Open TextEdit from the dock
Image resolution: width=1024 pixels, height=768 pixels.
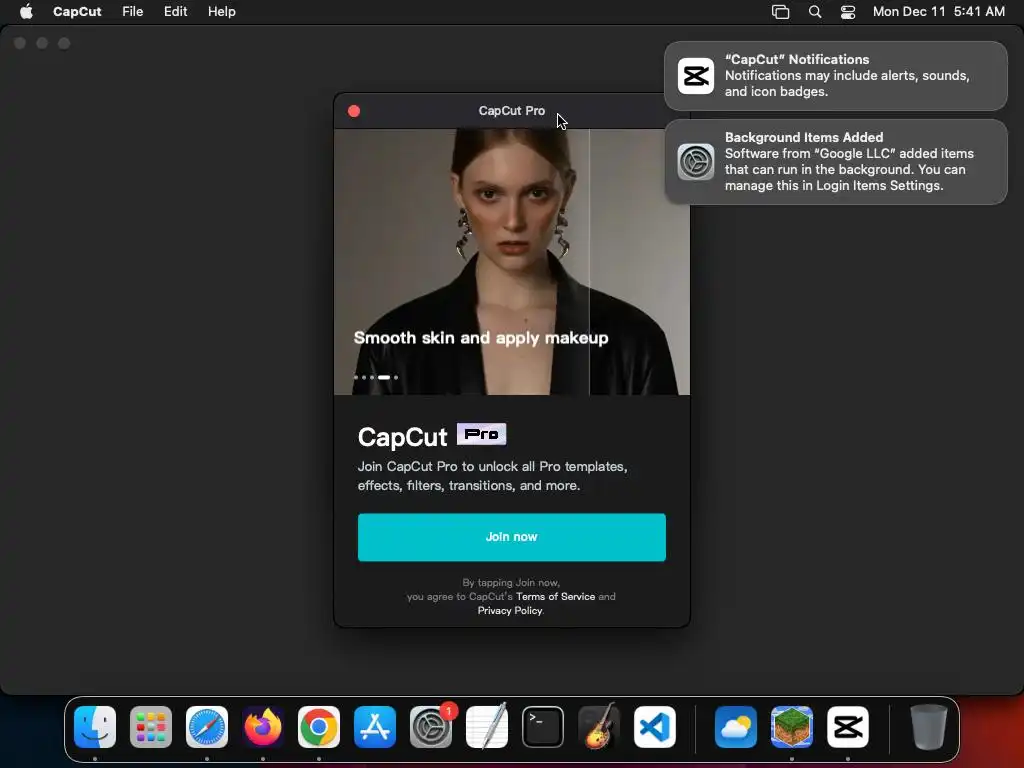point(487,726)
